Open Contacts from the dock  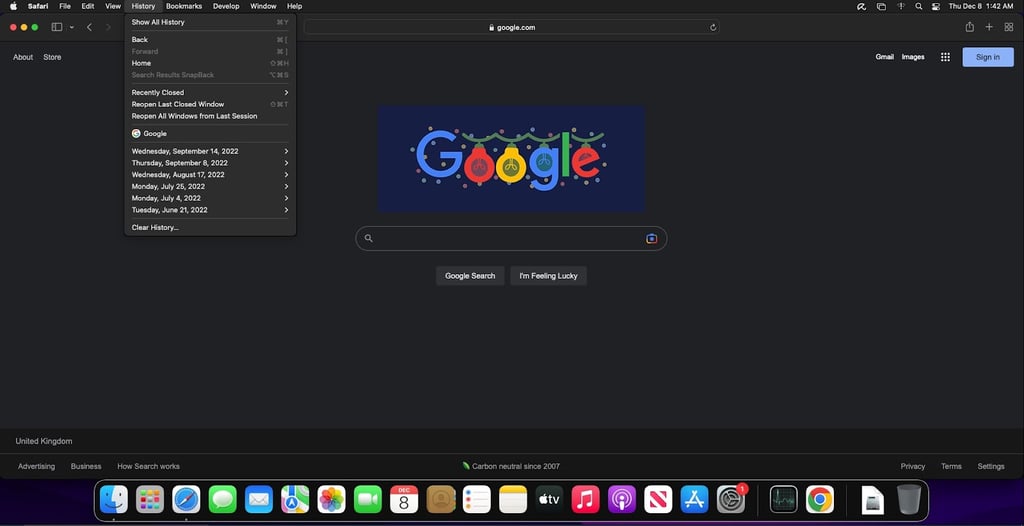440,500
